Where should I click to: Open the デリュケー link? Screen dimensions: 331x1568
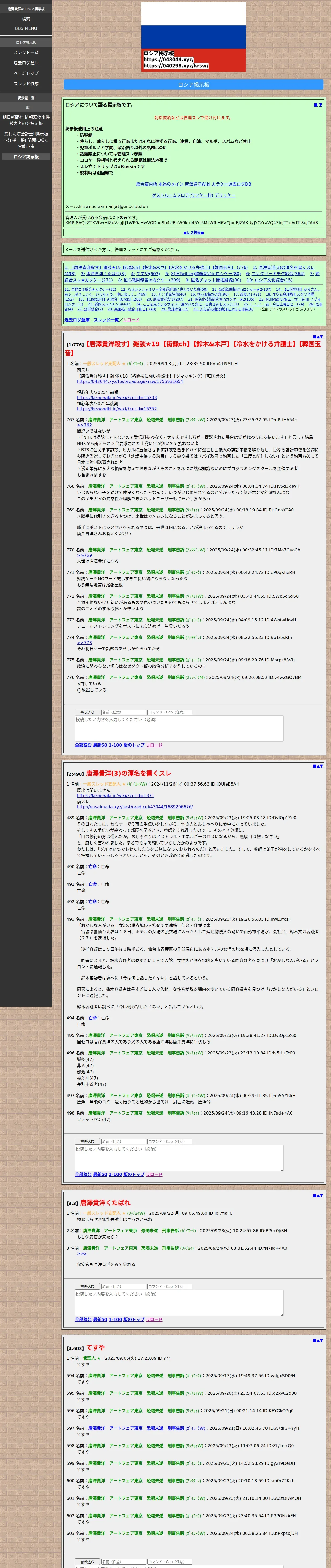coord(225,195)
